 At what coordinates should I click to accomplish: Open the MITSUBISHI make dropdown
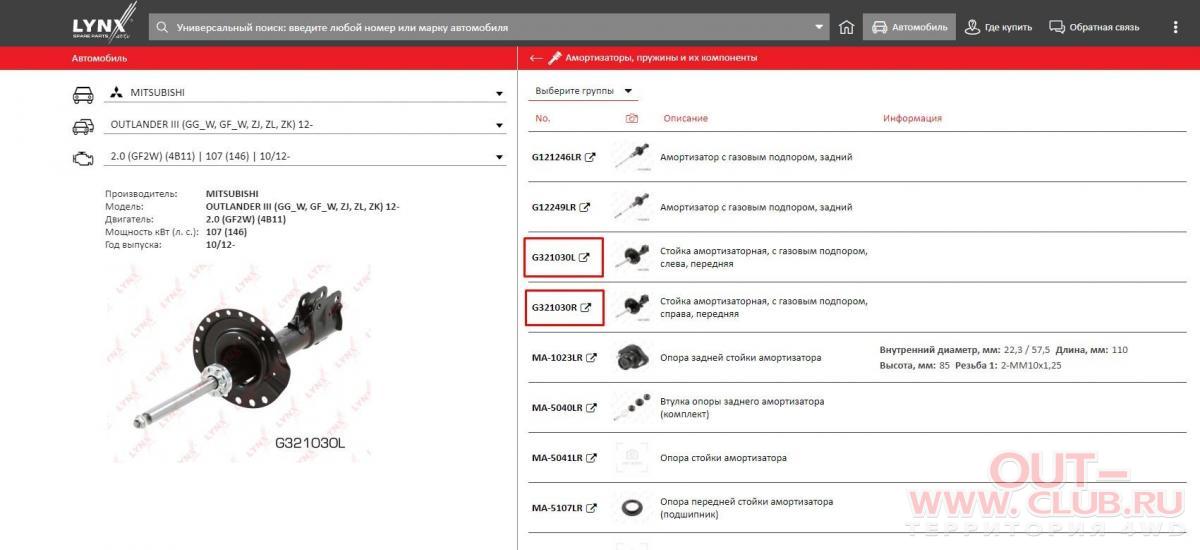pos(305,93)
